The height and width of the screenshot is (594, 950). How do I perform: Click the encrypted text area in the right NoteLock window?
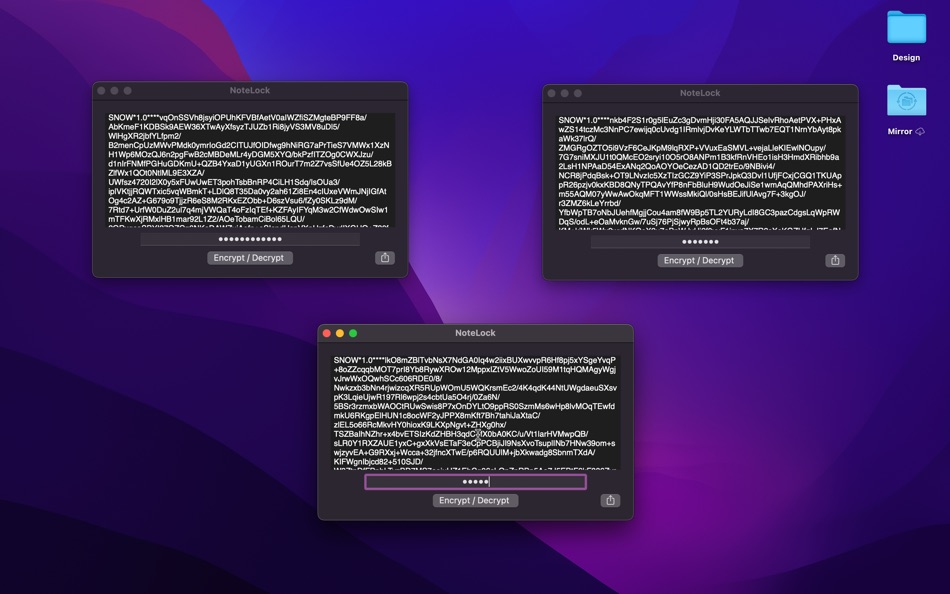point(700,173)
